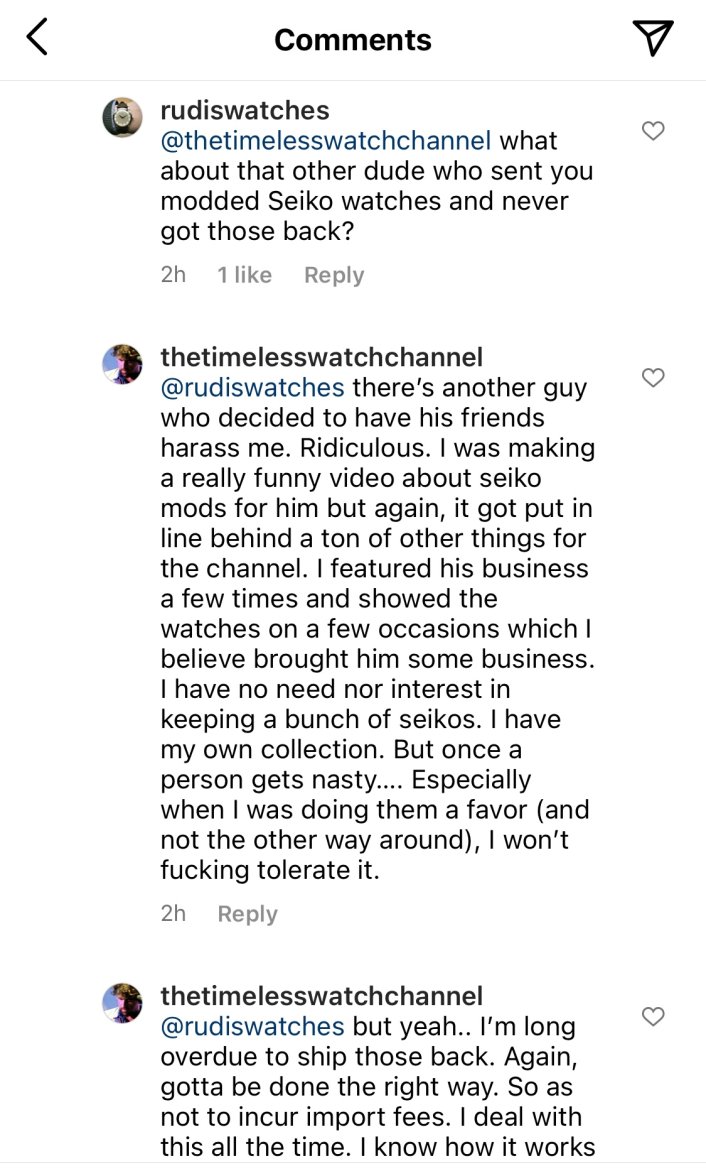Reply to rudiswatches' comment
The width and height of the screenshot is (706, 1176).
[x=334, y=276]
